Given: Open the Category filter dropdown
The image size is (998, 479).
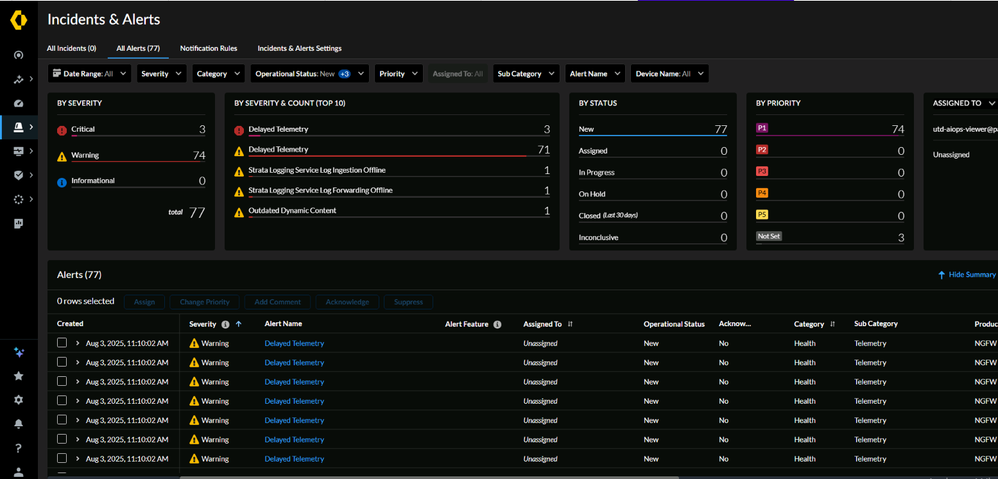Looking at the screenshot, I should tap(218, 74).
